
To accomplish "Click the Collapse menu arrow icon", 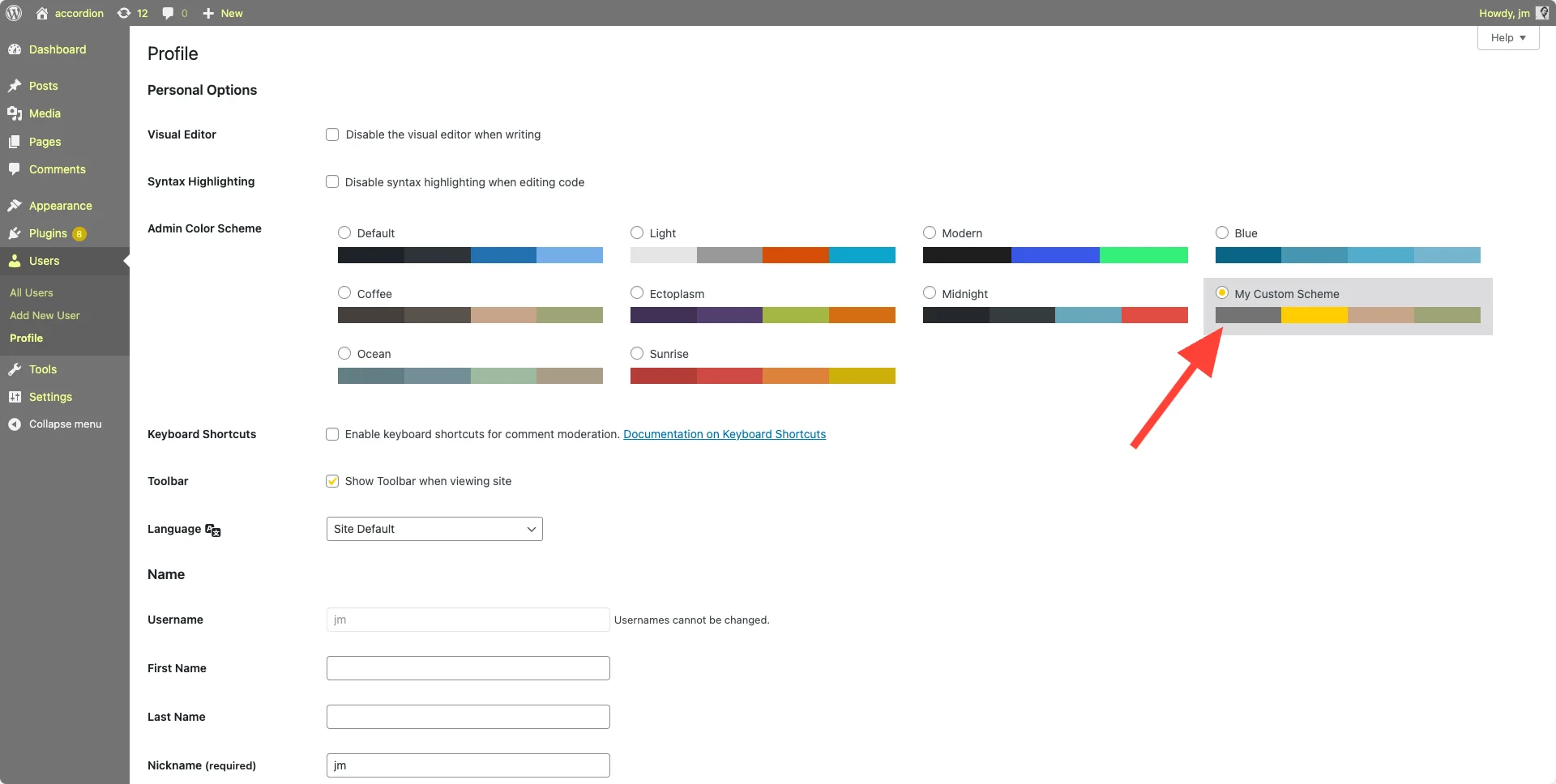I will [x=15, y=424].
